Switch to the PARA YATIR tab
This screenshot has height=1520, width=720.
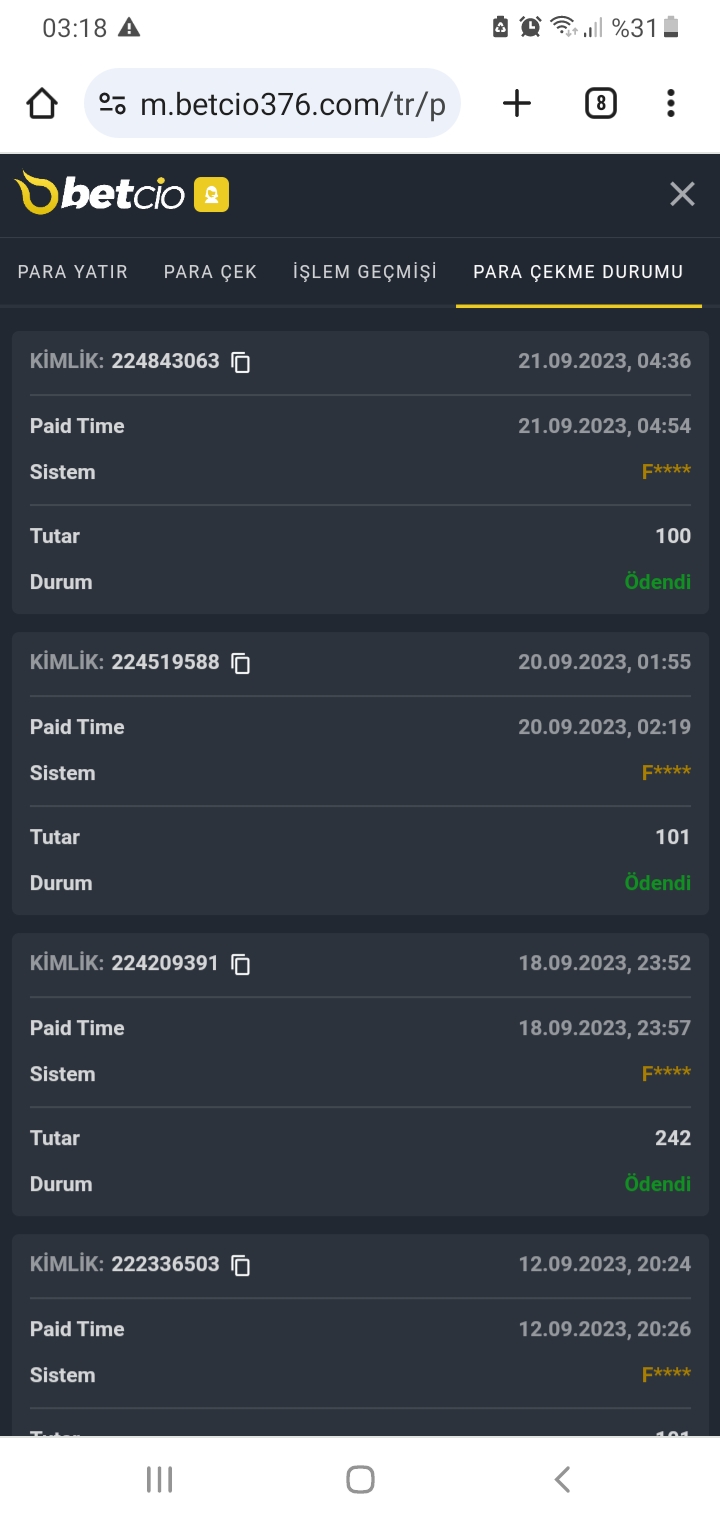(73, 272)
